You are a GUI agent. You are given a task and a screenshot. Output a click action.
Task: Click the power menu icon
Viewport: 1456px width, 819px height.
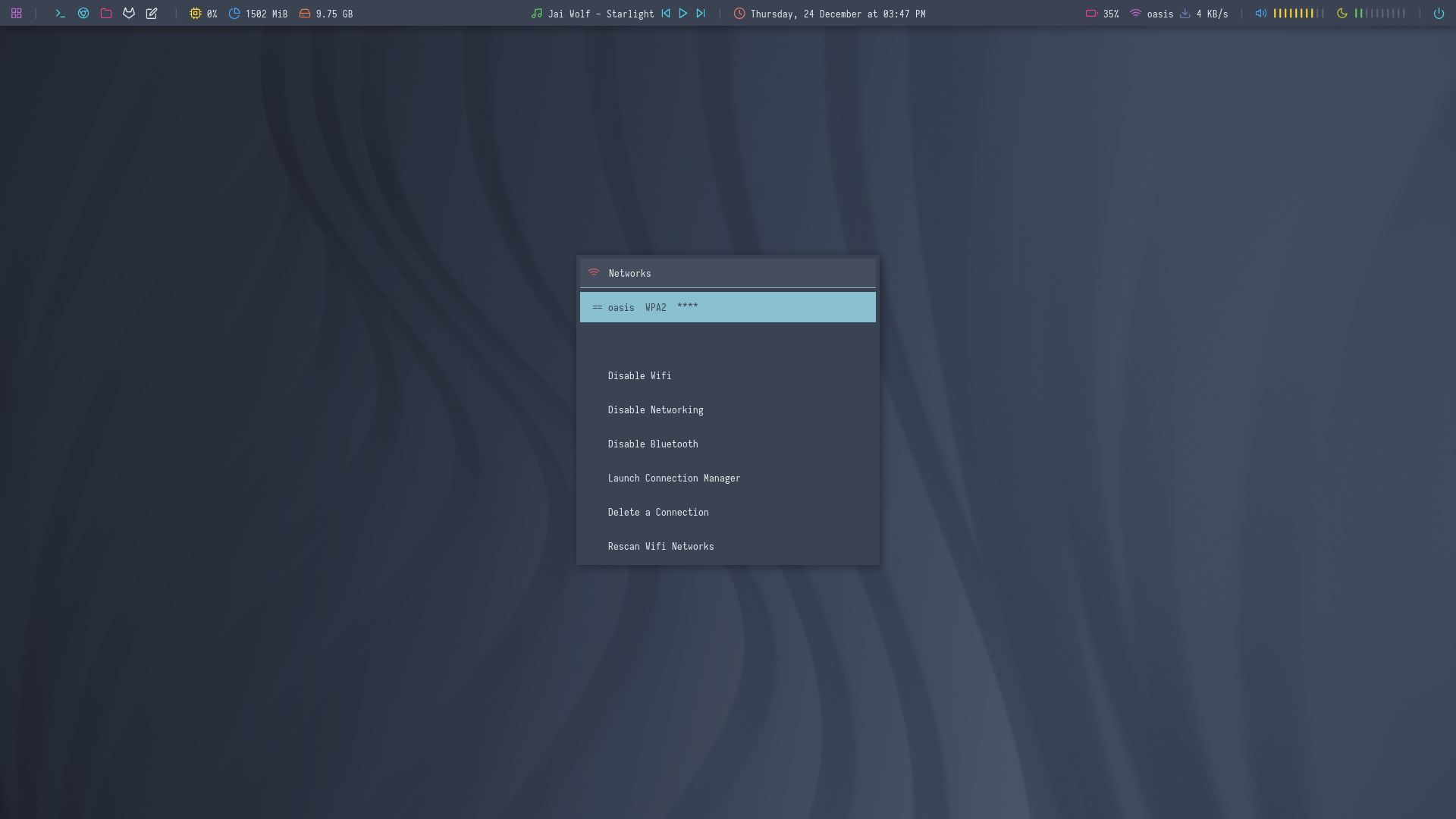click(x=1439, y=14)
